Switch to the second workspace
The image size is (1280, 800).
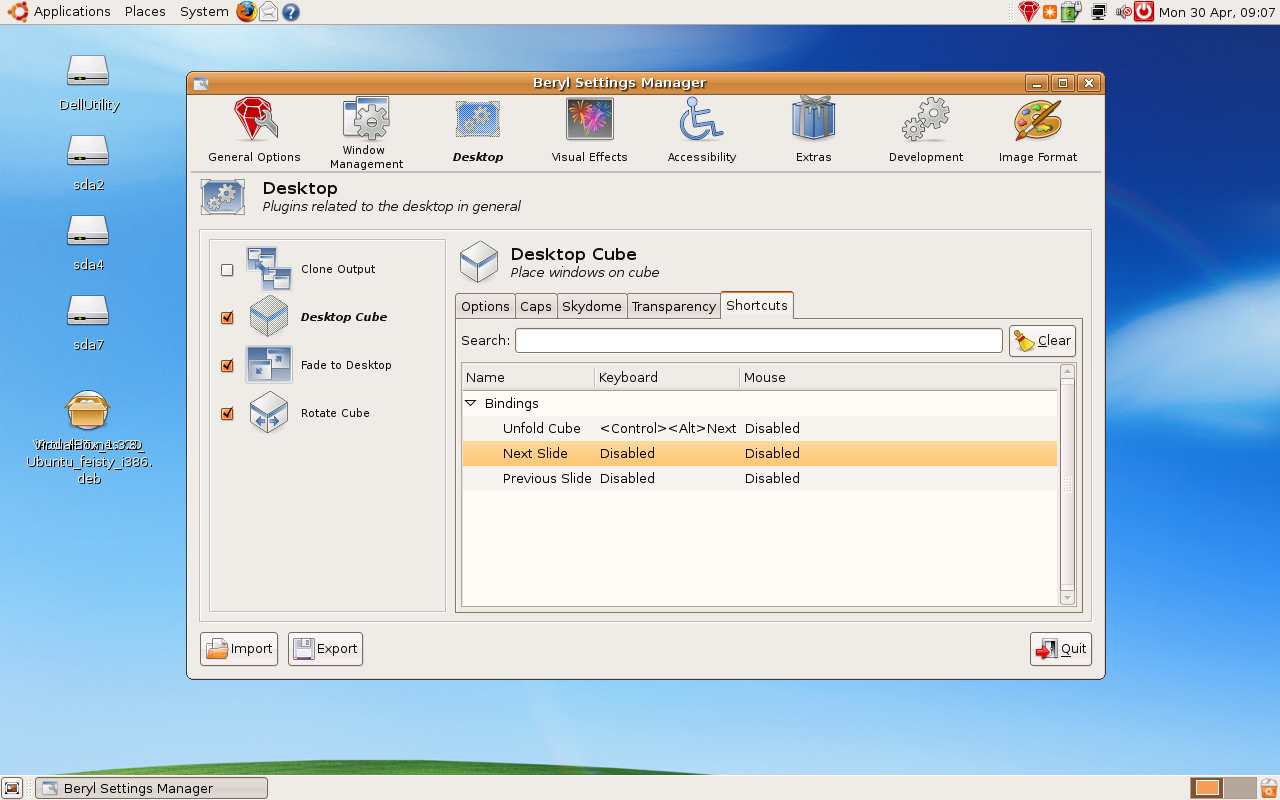(1240, 788)
